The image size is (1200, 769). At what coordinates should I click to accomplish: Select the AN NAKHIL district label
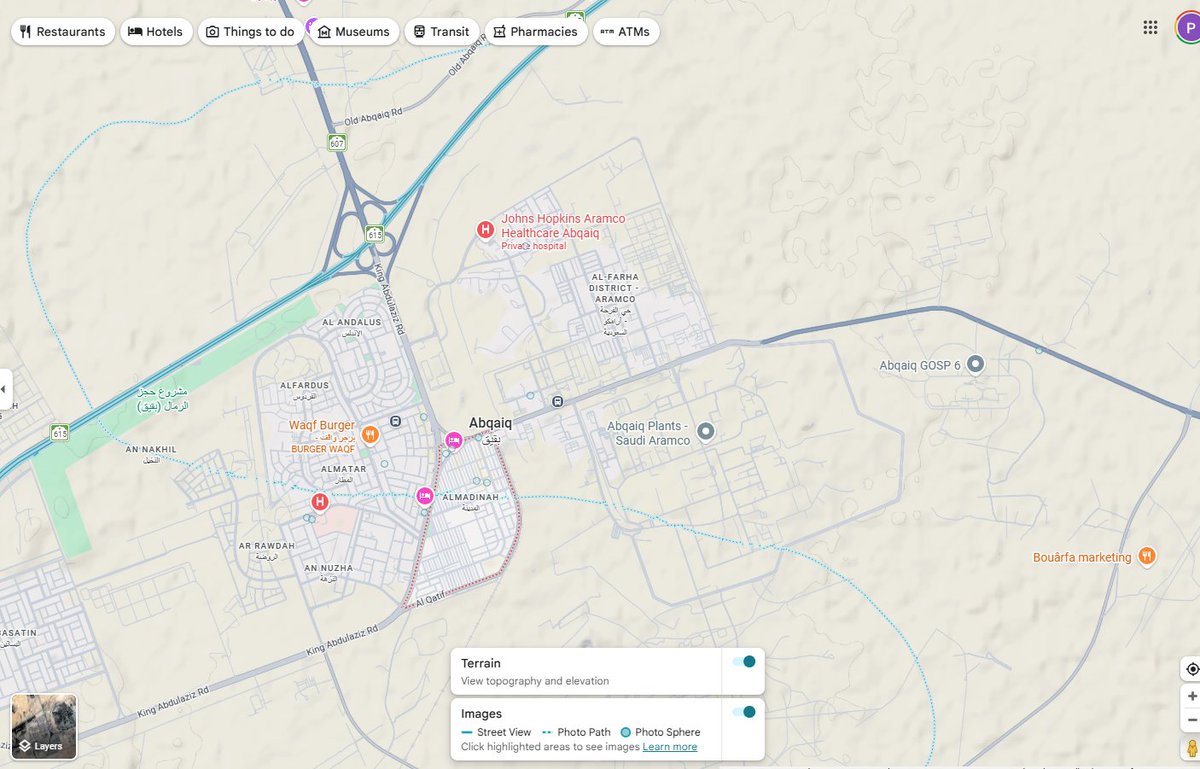click(x=151, y=450)
